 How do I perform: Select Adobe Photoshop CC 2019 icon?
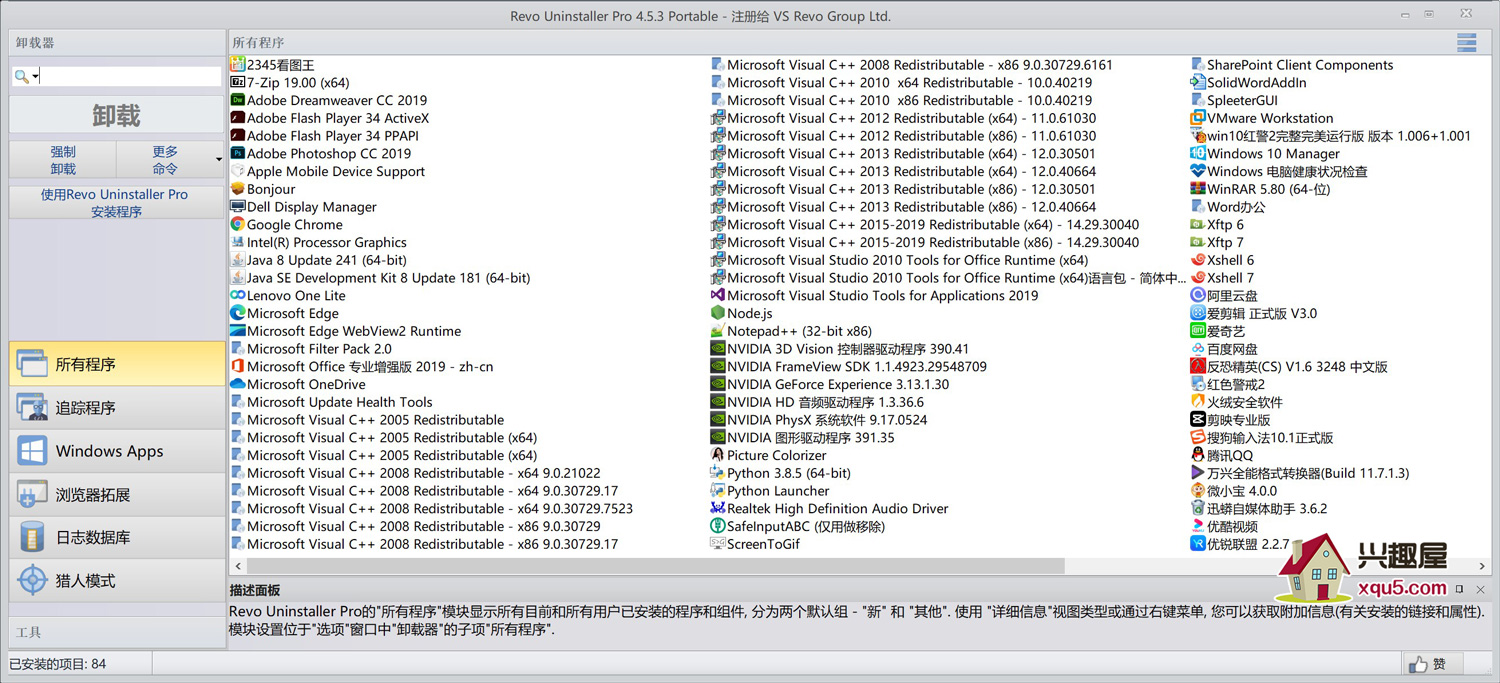pos(238,153)
